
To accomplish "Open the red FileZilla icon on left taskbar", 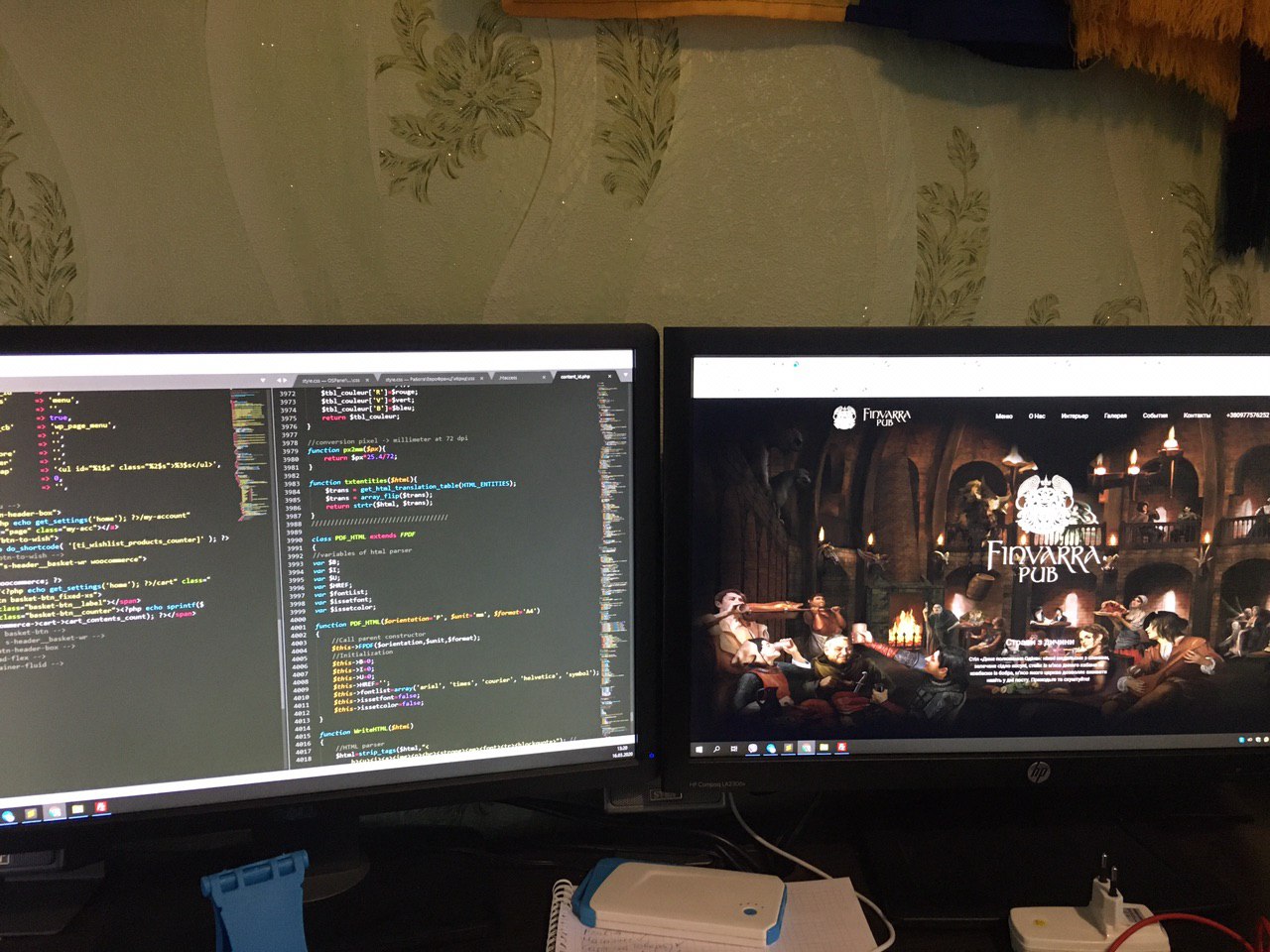I will 101,807.
